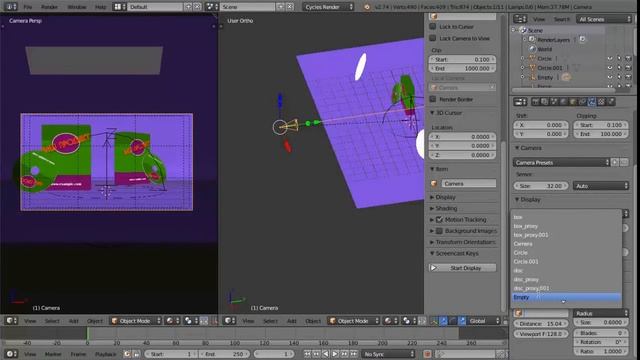The width and height of the screenshot is (640, 360).
Task: Open the Help menu
Action: (100, 7)
